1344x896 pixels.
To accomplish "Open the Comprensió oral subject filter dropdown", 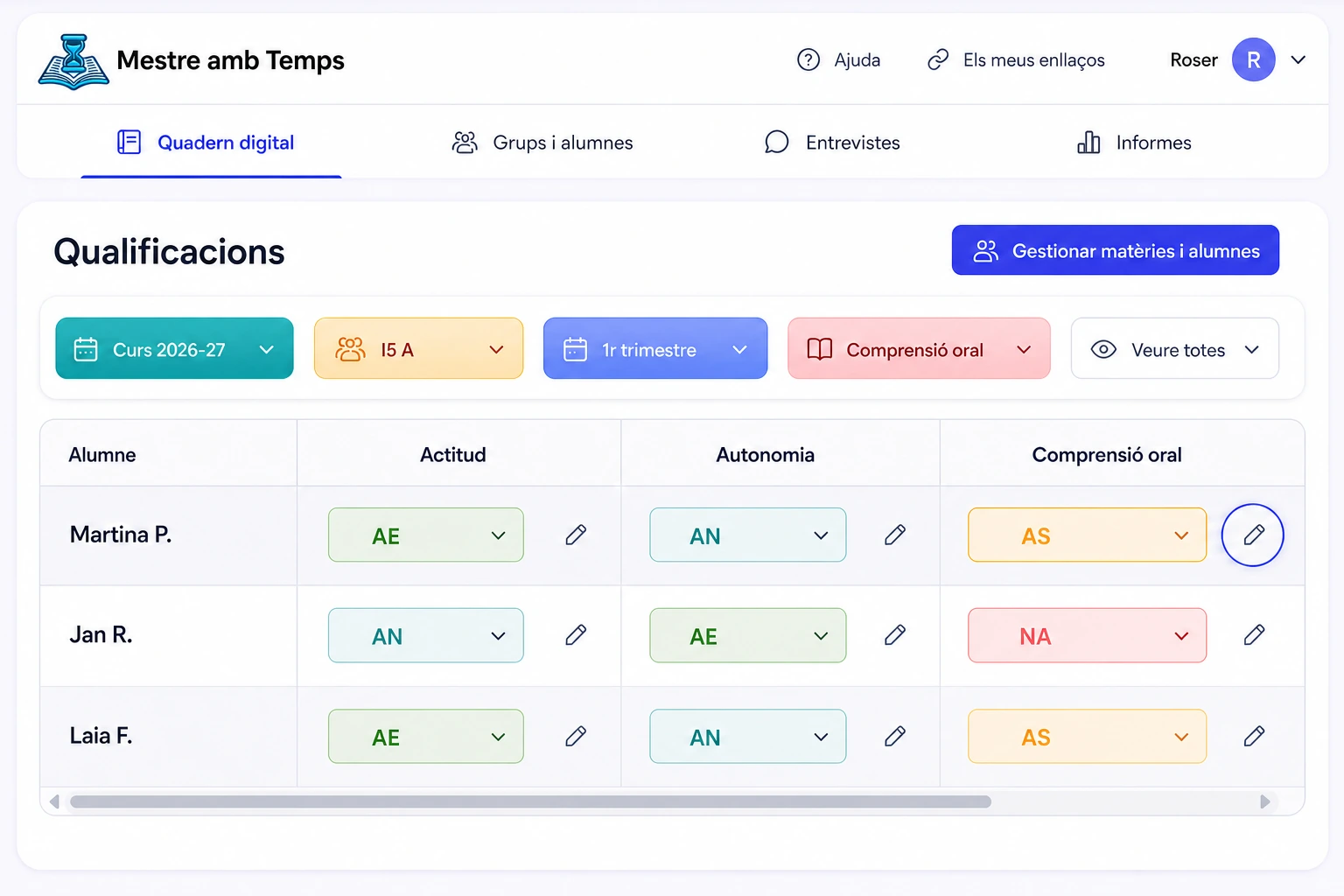I will pyautogui.click(x=919, y=348).
